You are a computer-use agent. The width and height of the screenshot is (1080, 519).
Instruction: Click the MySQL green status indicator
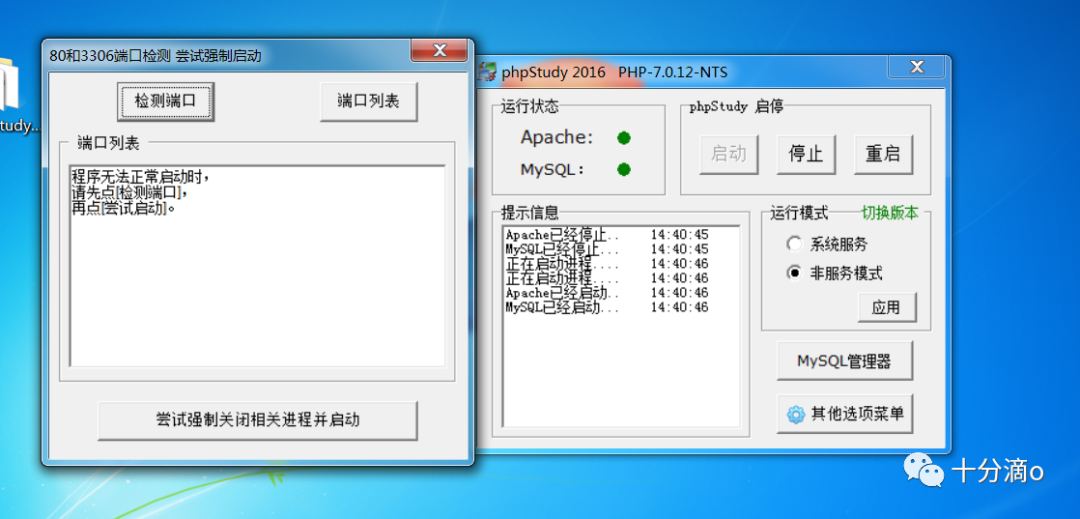pos(624,169)
